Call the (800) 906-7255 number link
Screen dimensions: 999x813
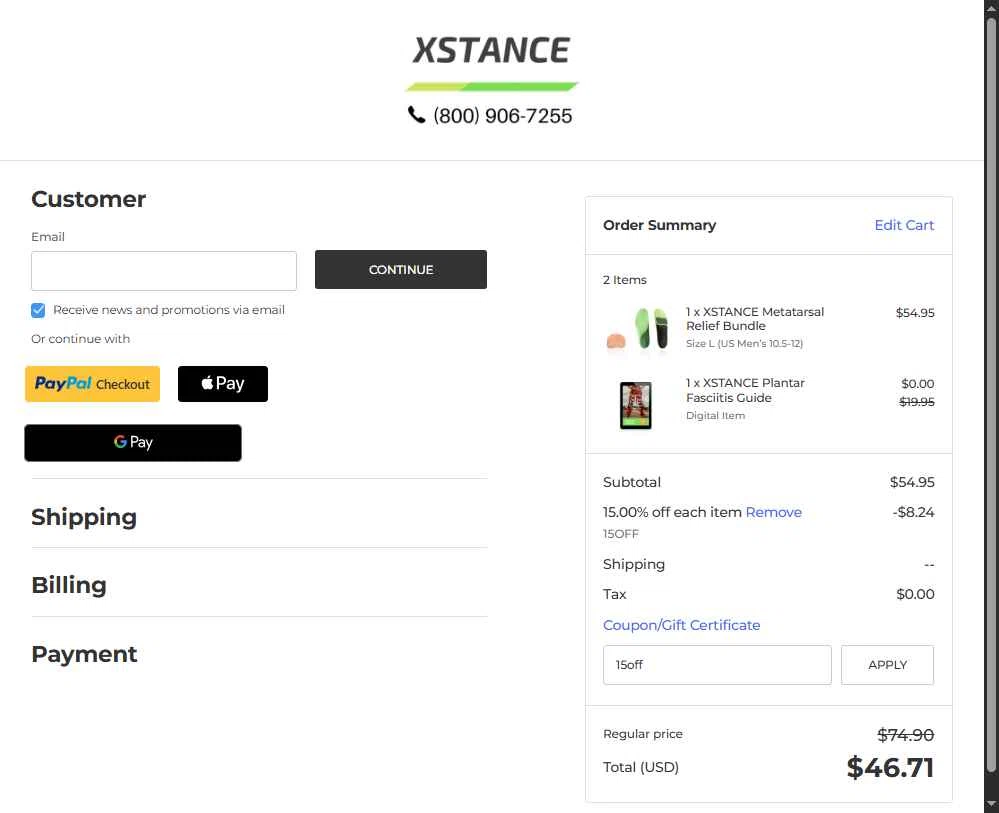coord(502,115)
